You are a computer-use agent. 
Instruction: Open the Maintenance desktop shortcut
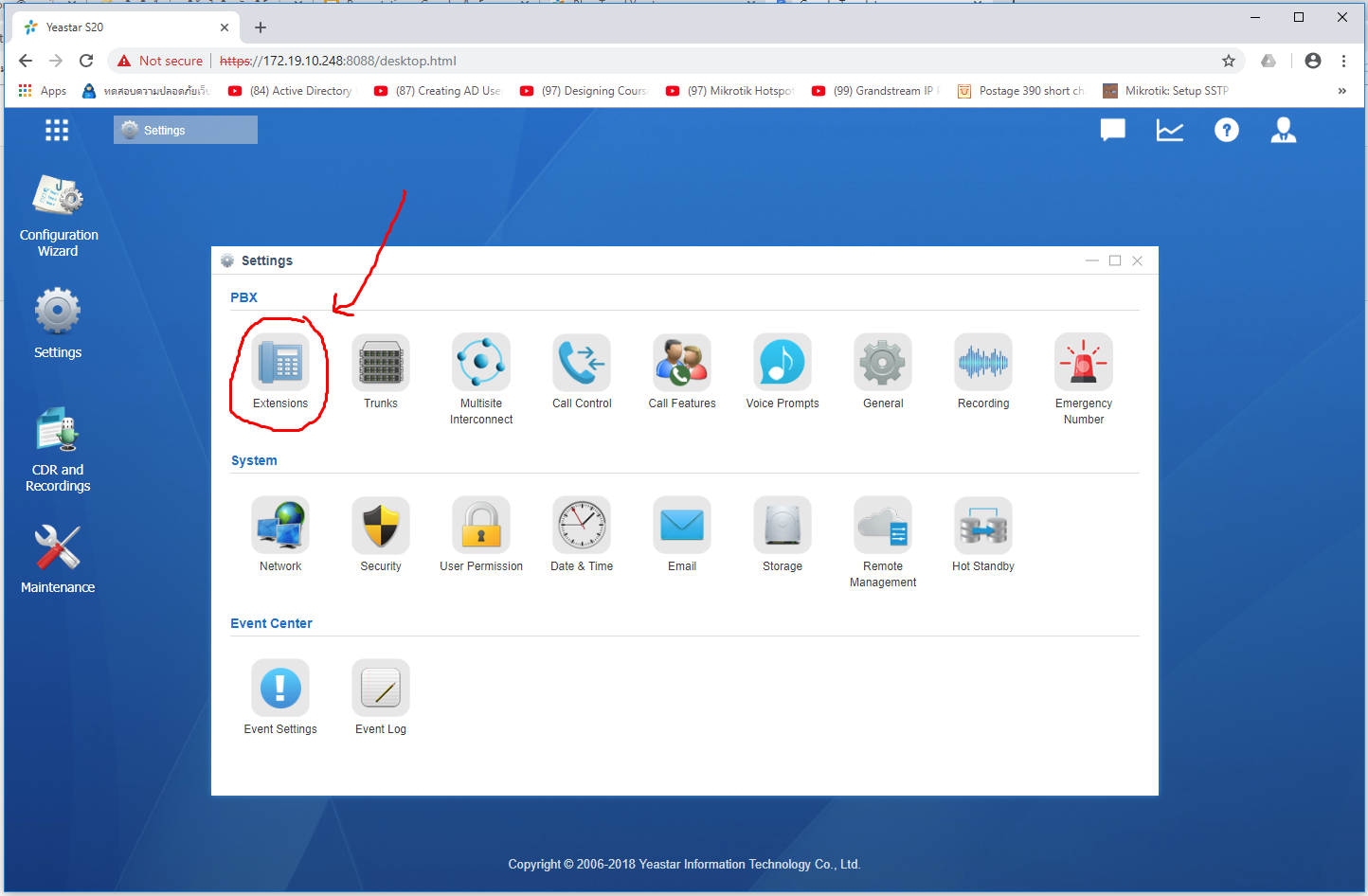[x=58, y=559]
